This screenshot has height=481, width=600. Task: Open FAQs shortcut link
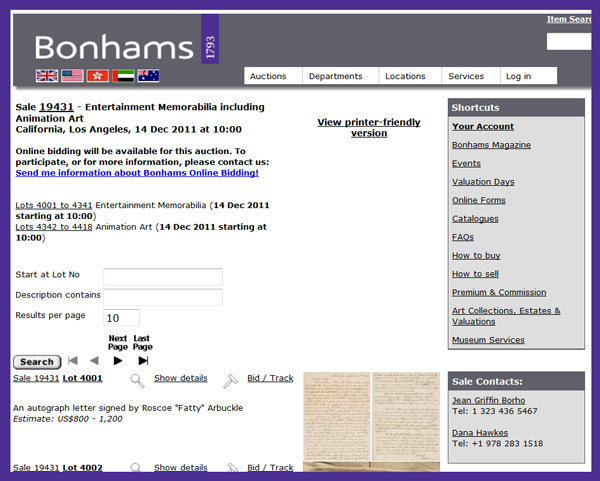463,237
